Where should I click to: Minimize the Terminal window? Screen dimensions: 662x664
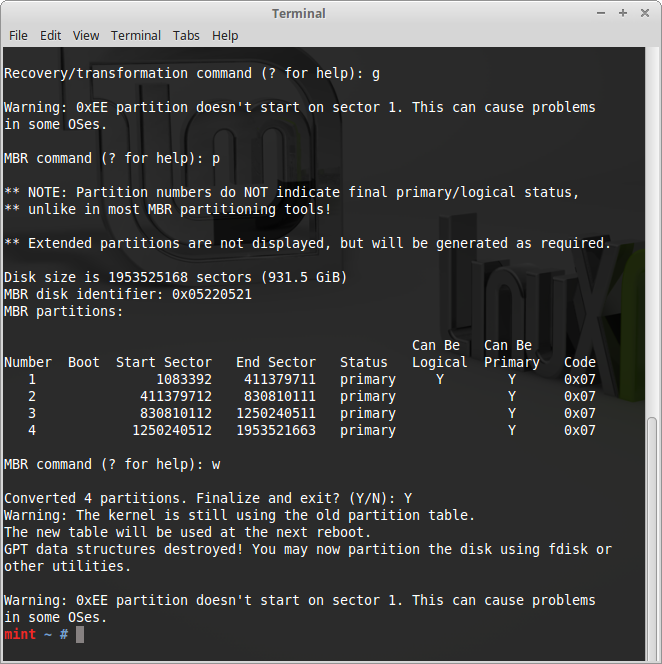[601, 13]
